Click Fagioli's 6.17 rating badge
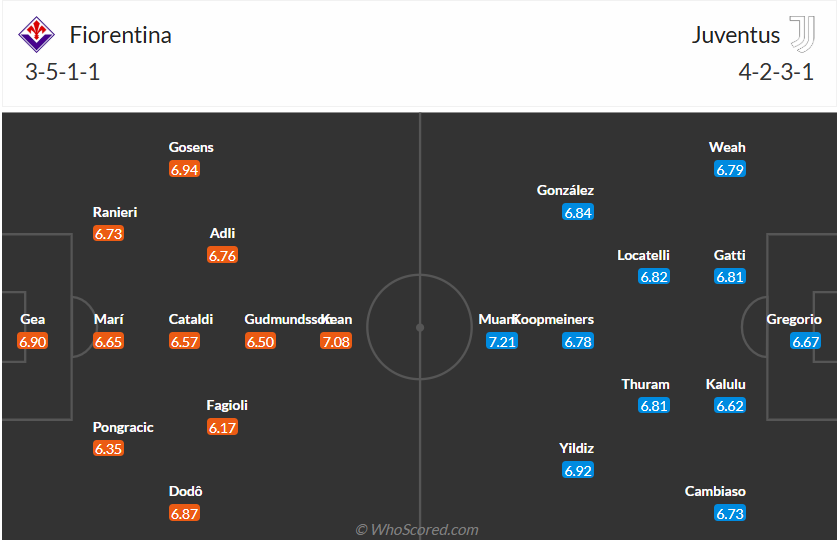Viewport: 839px width, 540px height. 222,428
